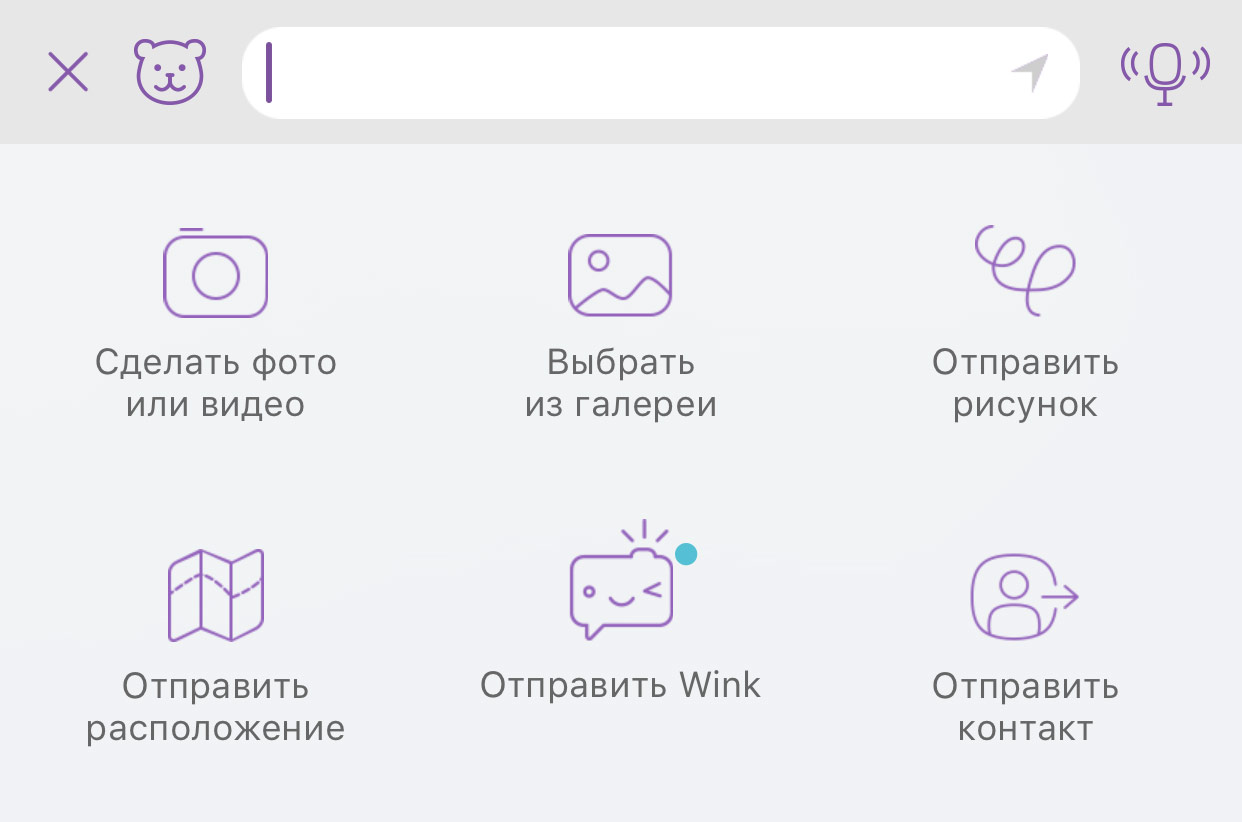Open the bear sticker panel
This screenshot has width=1242, height=822.
pyautogui.click(x=170, y=71)
